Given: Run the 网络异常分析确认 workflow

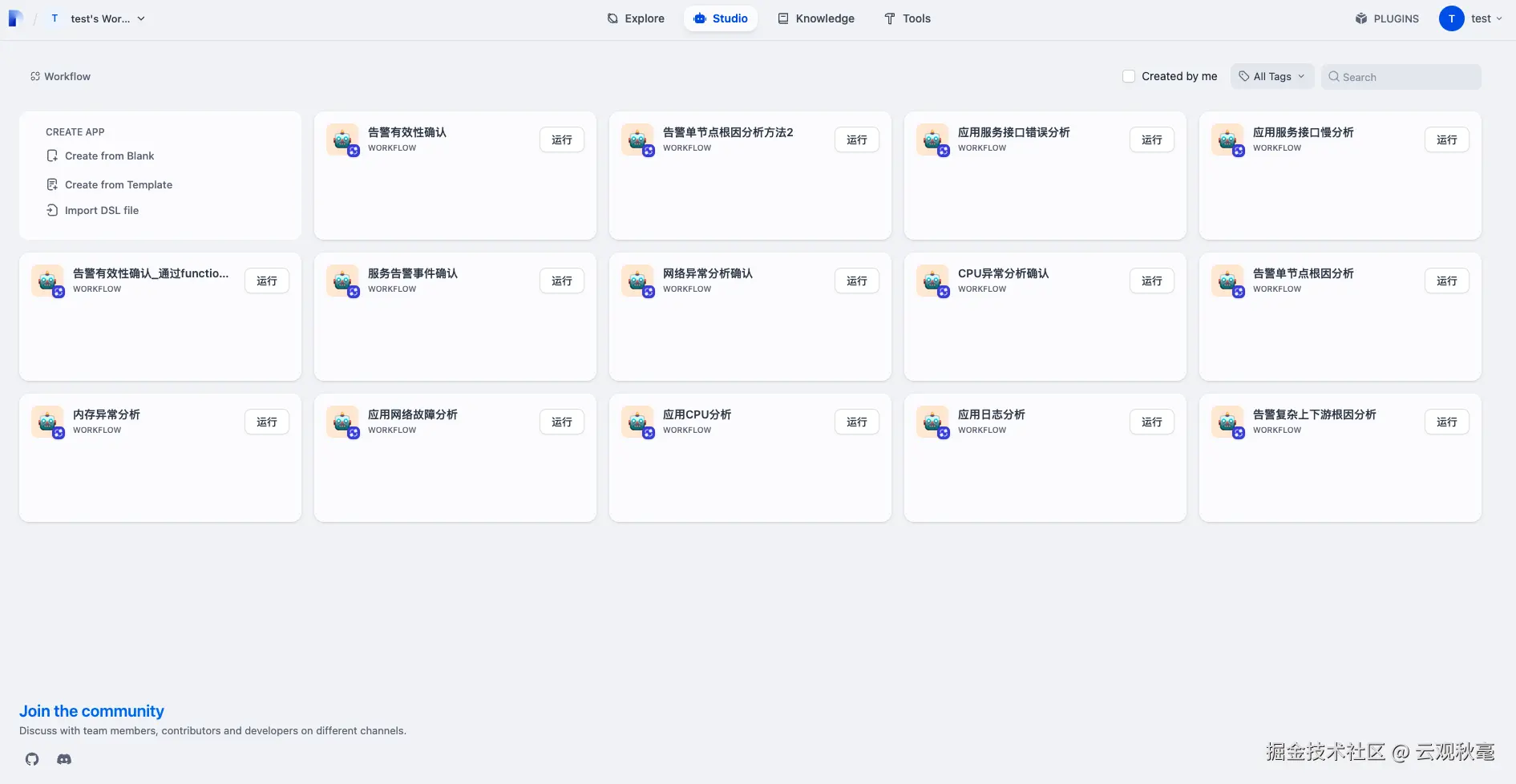Looking at the screenshot, I should coord(857,281).
